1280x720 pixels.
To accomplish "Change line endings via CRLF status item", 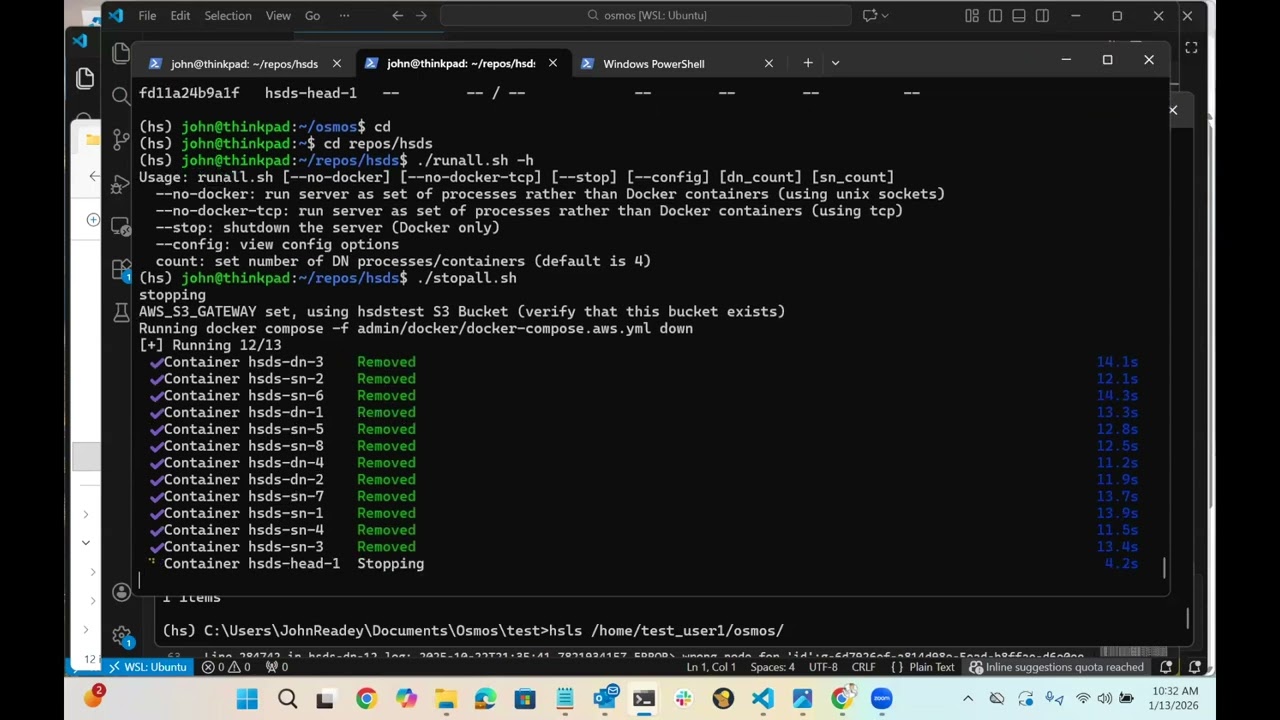I will click(863, 667).
